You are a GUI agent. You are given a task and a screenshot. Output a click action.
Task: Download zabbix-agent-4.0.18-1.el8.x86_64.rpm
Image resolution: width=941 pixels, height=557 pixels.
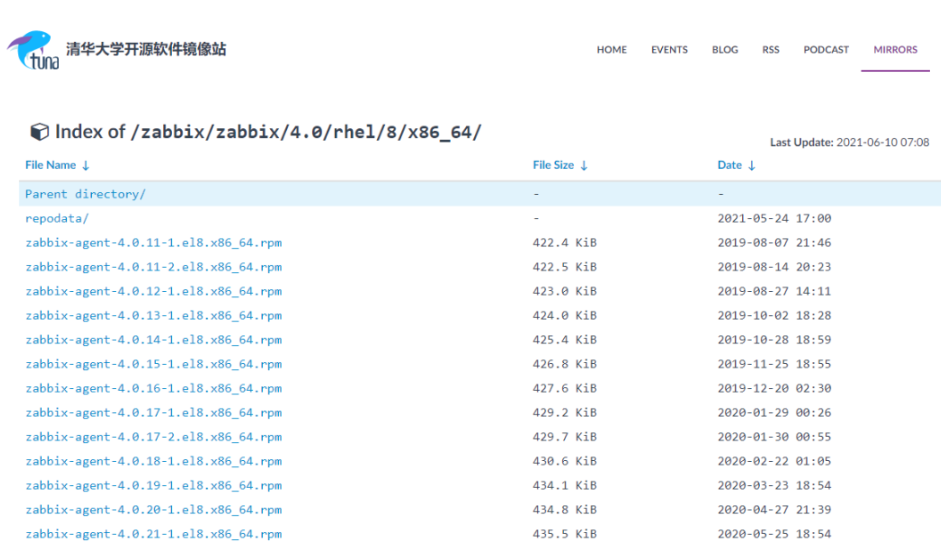click(x=154, y=462)
